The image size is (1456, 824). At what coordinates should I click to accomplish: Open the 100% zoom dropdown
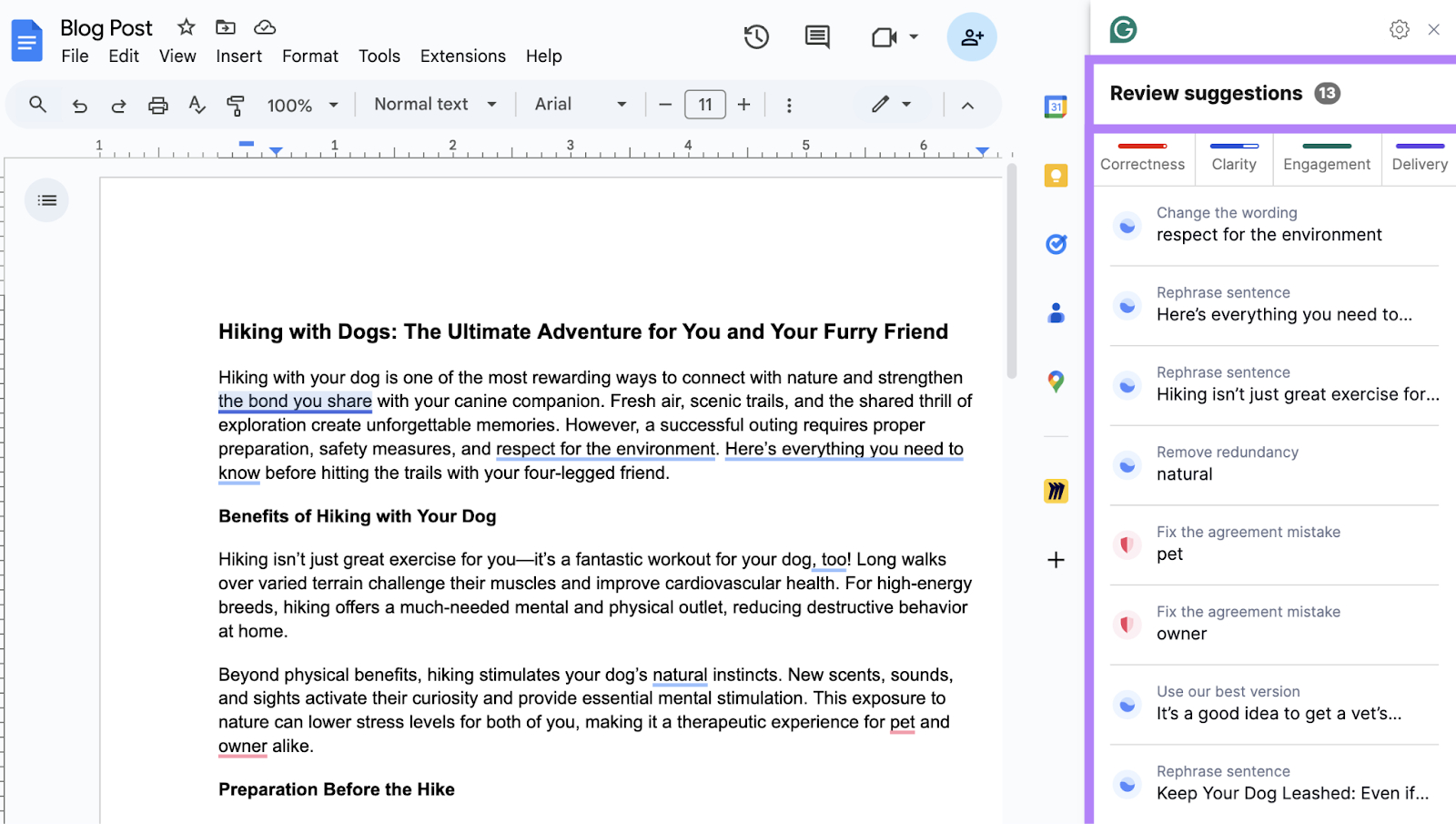point(303,104)
